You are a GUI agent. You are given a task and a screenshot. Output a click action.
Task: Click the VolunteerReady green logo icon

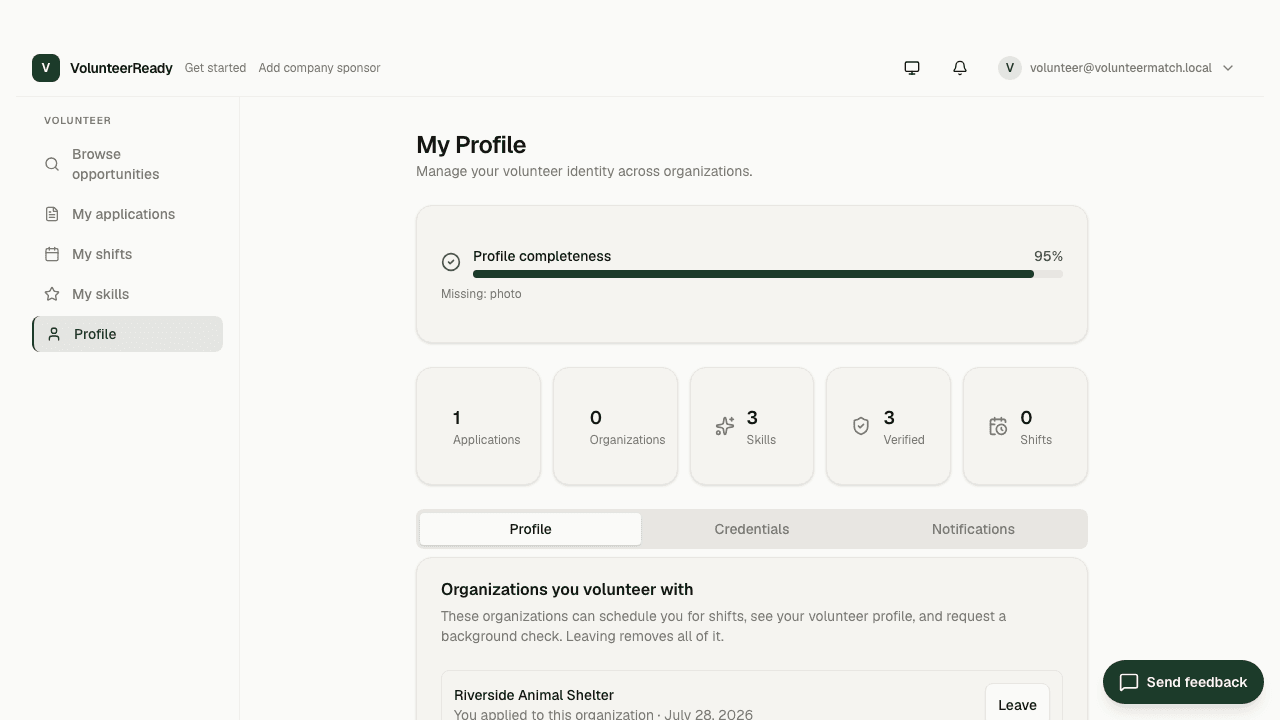[46, 68]
